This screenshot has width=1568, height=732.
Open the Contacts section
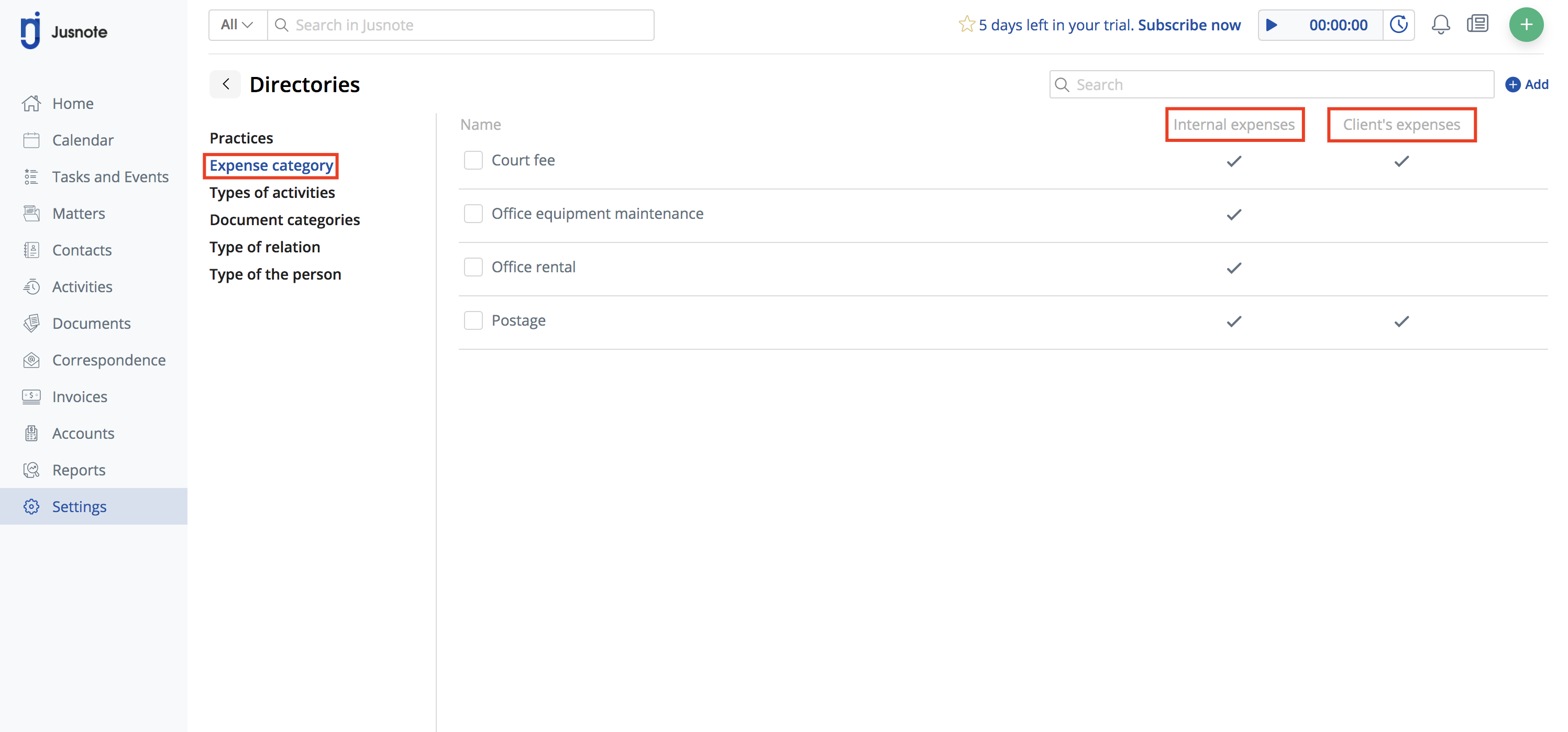[x=82, y=250]
